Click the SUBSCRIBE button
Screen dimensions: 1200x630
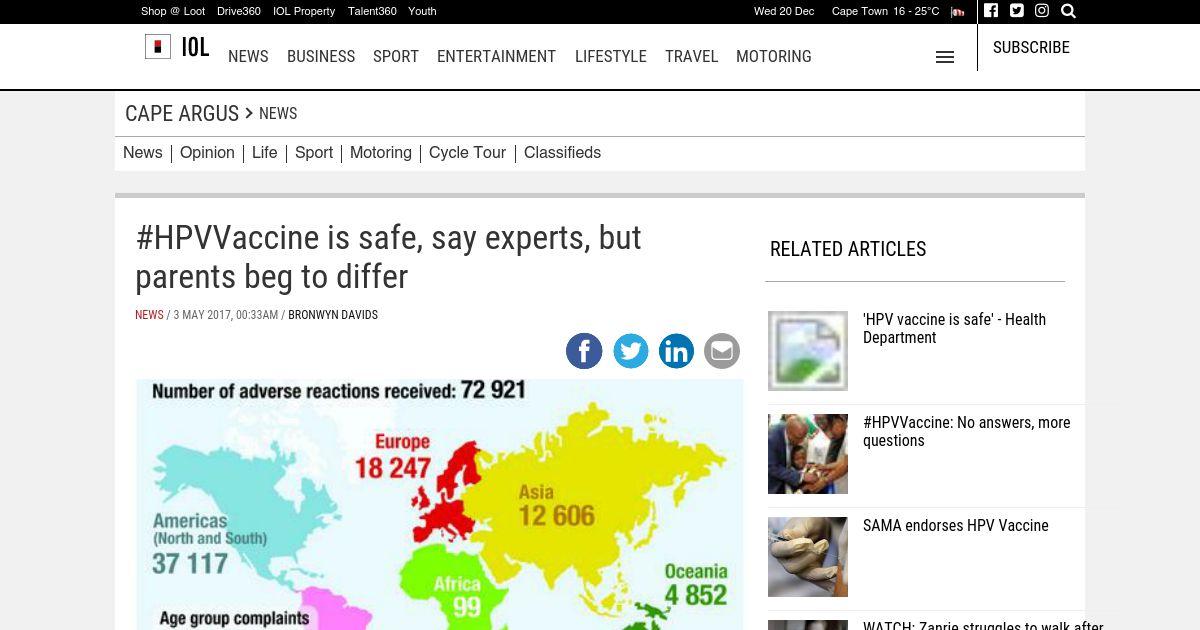1031,47
